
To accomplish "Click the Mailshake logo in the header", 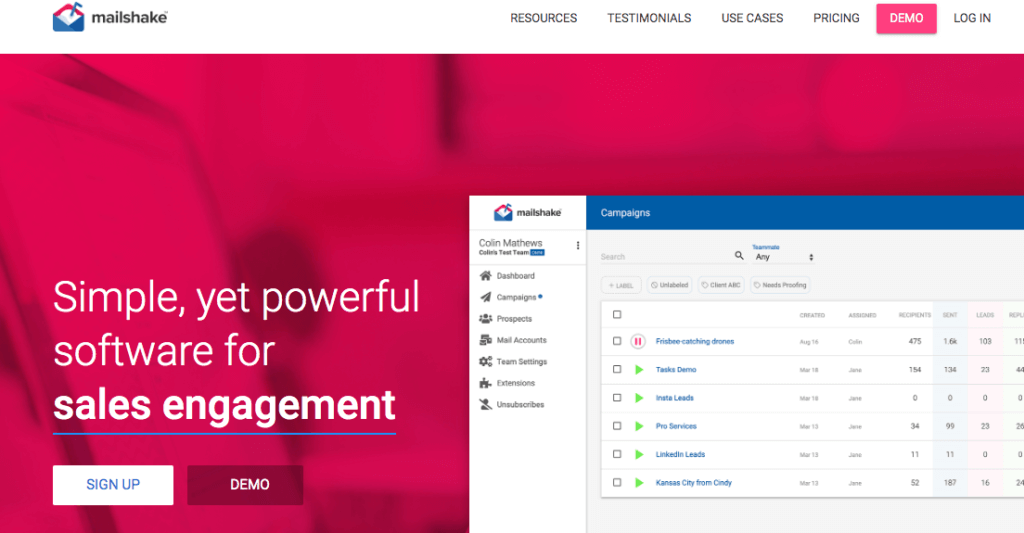I will [x=110, y=17].
